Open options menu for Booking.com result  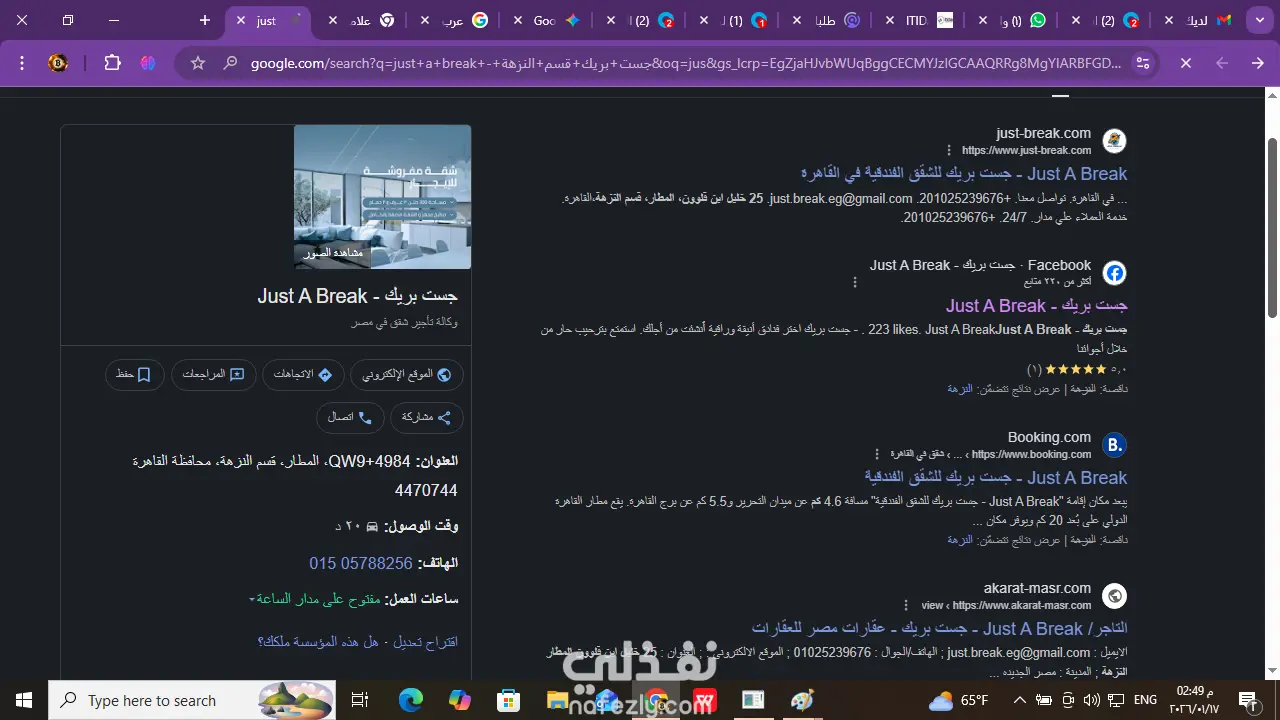pyautogui.click(x=877, y=454)
